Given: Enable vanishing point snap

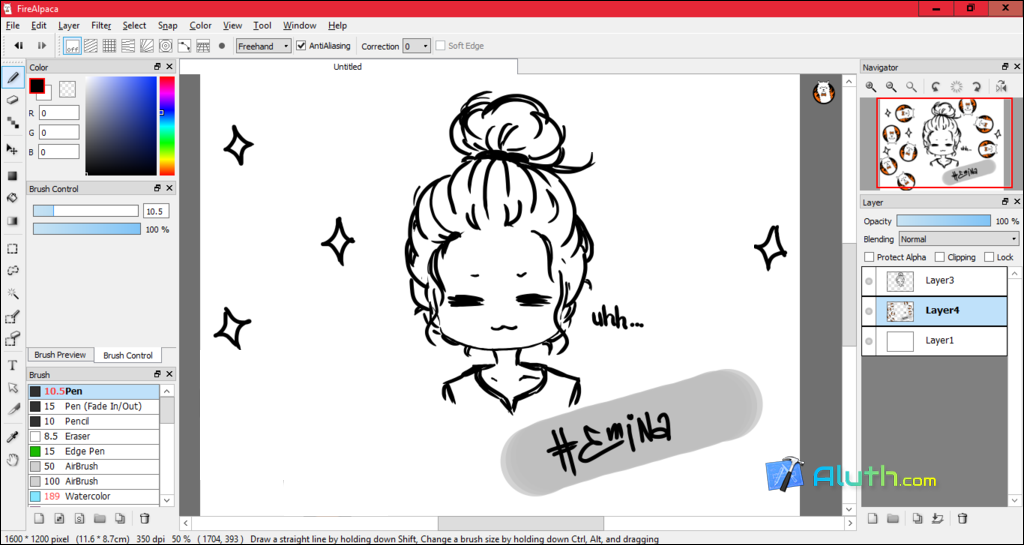Looking at the screenshot, I should (129, 46).
